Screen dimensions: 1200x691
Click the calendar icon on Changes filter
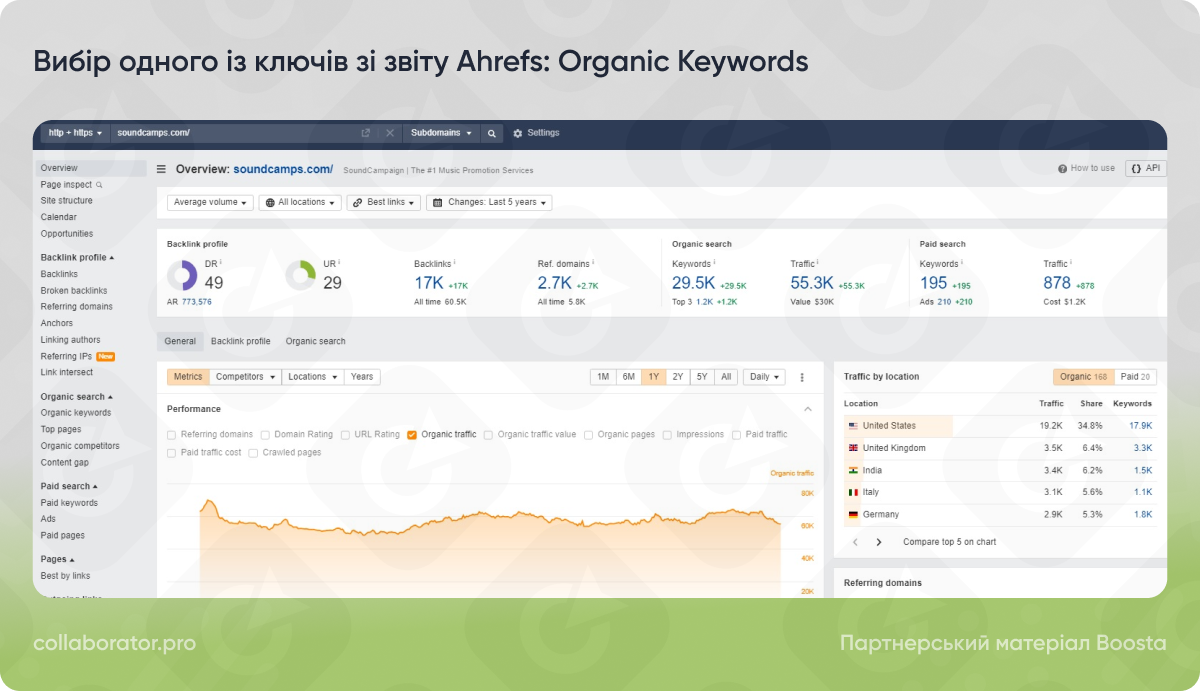(x=437, y=202)
